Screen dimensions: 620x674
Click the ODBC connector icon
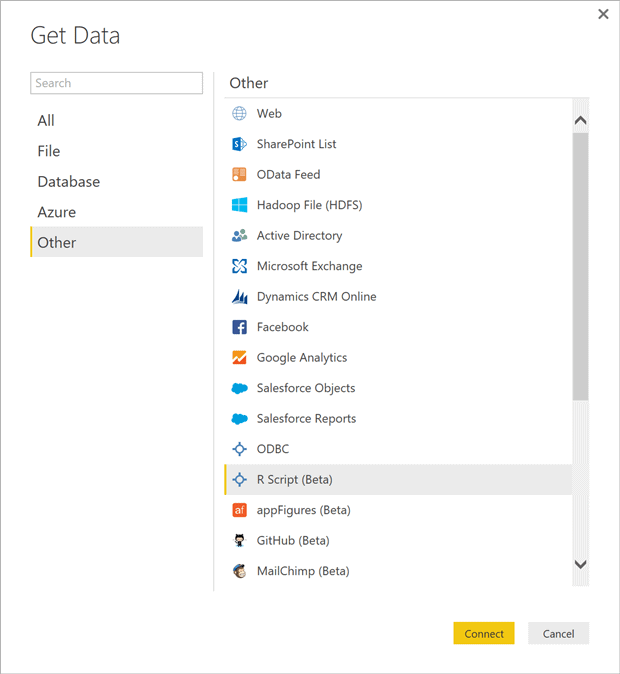pyautogui.click(x=239, y=449)
